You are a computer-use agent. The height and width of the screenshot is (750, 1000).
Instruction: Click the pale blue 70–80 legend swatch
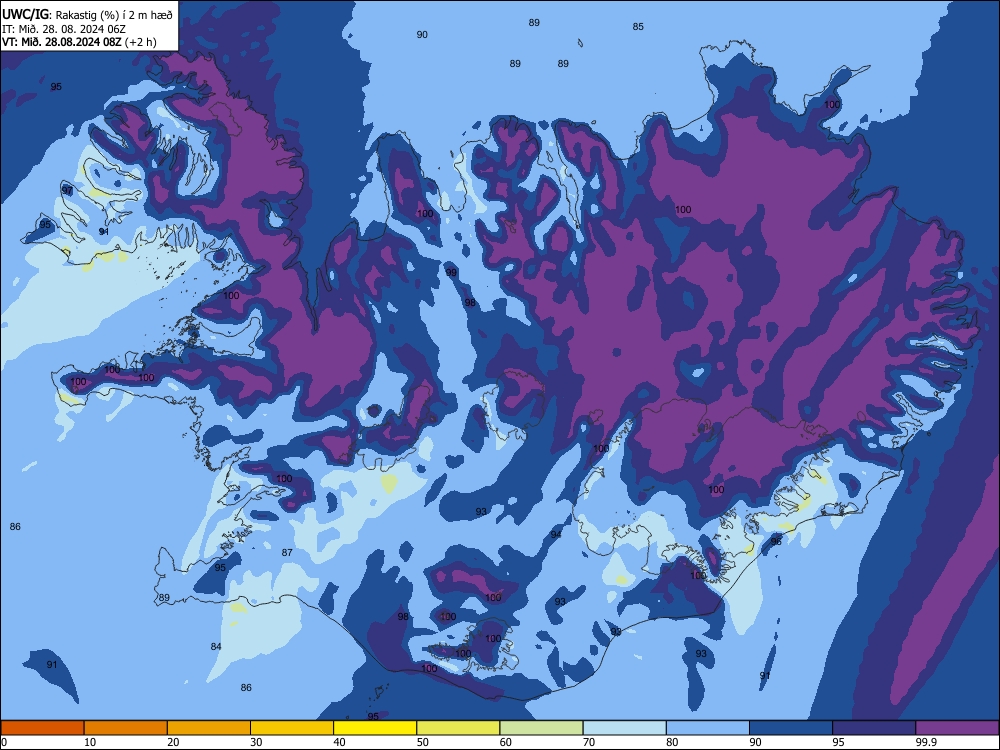click(x=624, y=728)
